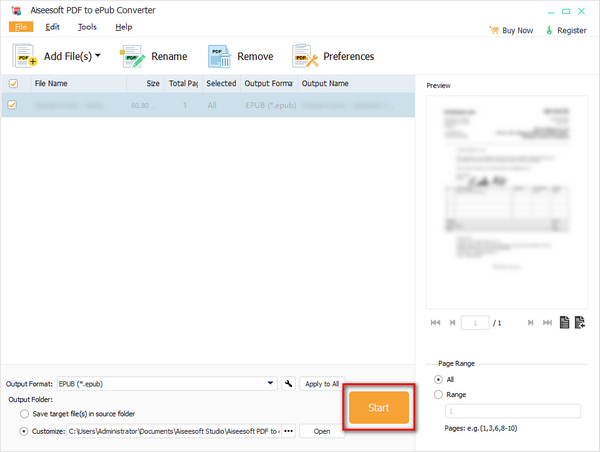Click the Output Name column header
Screen dimensions: 600x452
click(x=356, y=83)
